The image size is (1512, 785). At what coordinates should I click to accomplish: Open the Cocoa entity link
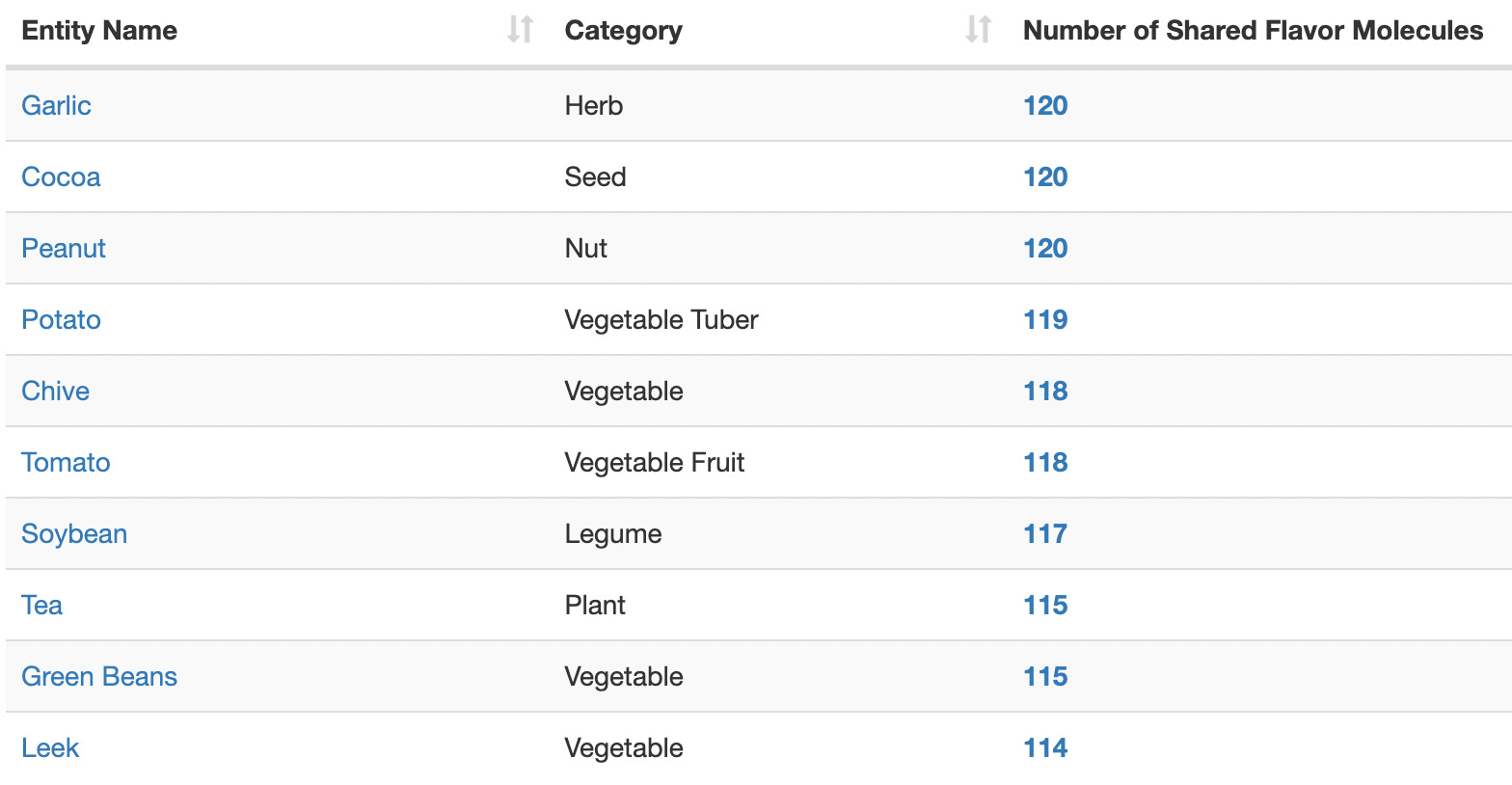coord(61,176)
